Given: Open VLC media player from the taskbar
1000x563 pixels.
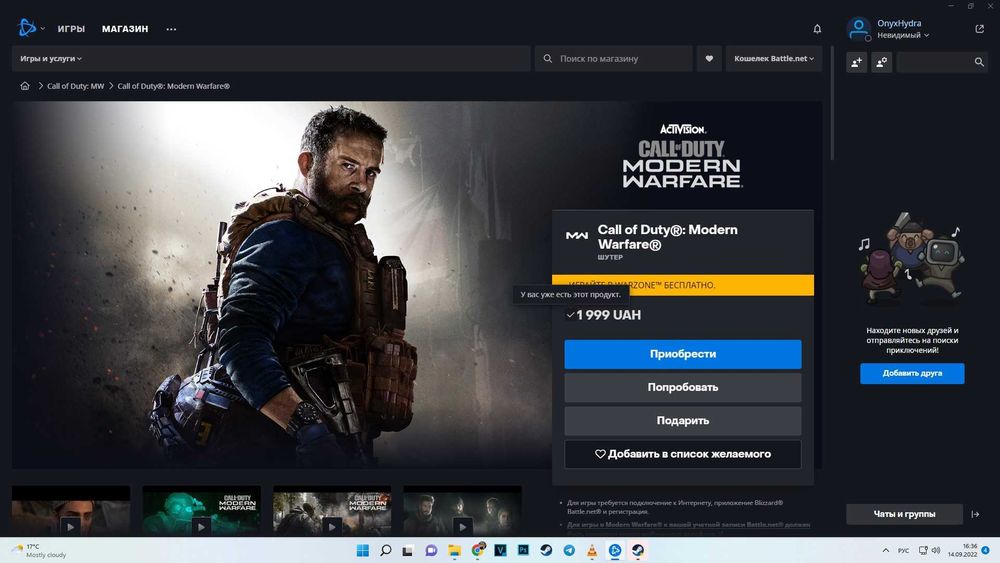Looking at the screenshot, I should 592,550.
